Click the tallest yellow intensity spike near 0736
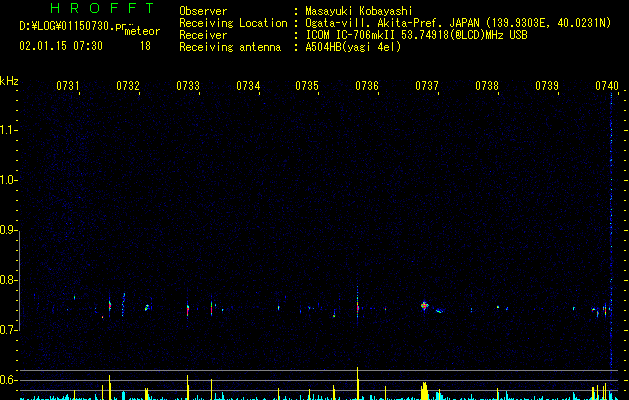The image size is (629, 400). [357, 383]
